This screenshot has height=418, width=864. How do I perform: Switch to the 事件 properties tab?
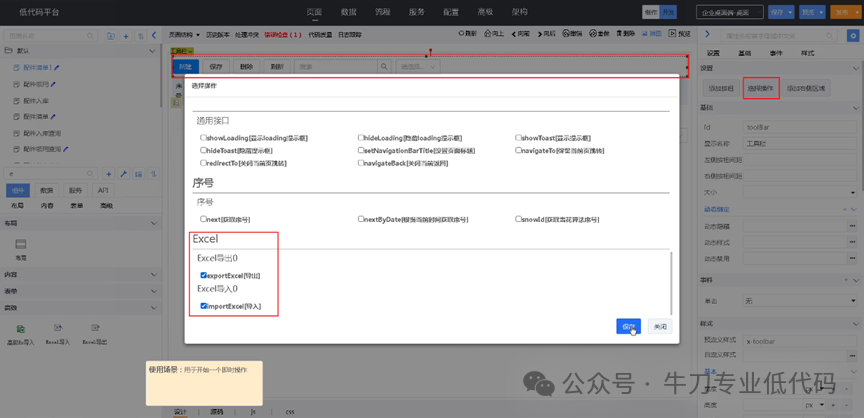[775, 53]
